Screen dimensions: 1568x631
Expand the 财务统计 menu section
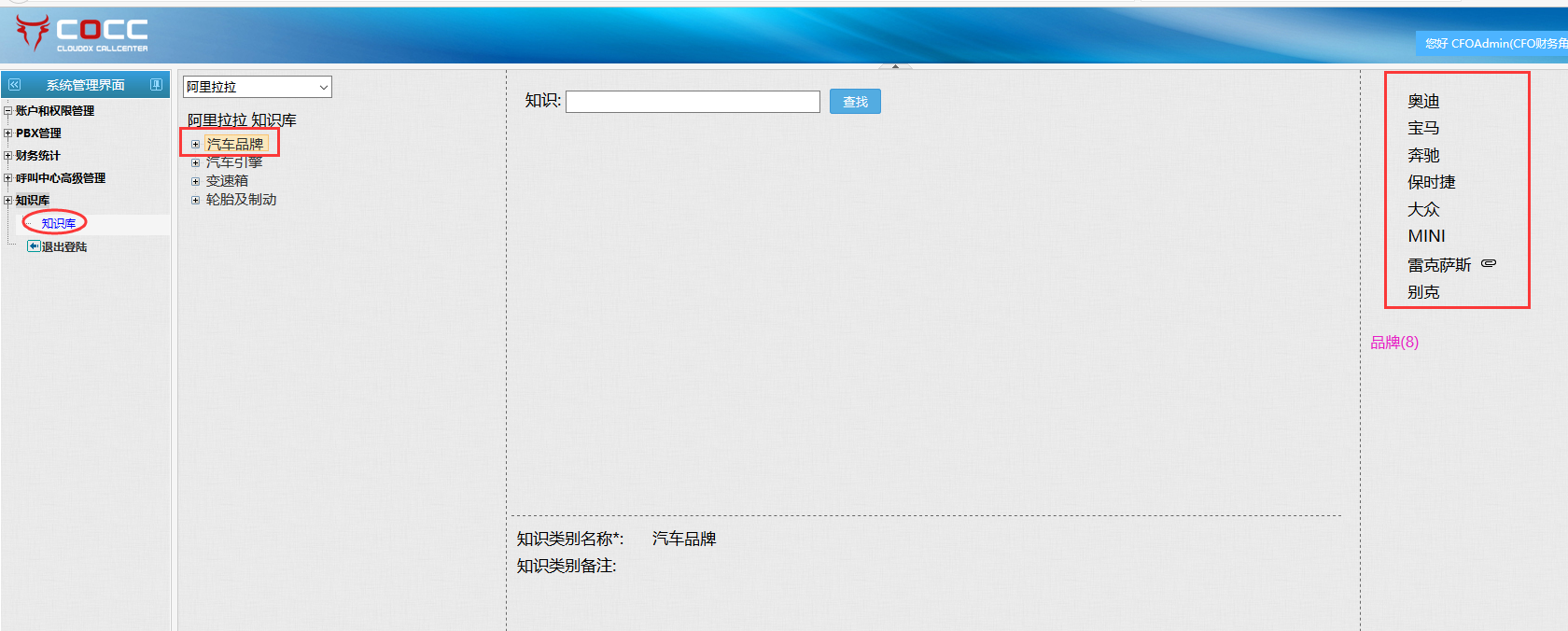coord(8,156)
